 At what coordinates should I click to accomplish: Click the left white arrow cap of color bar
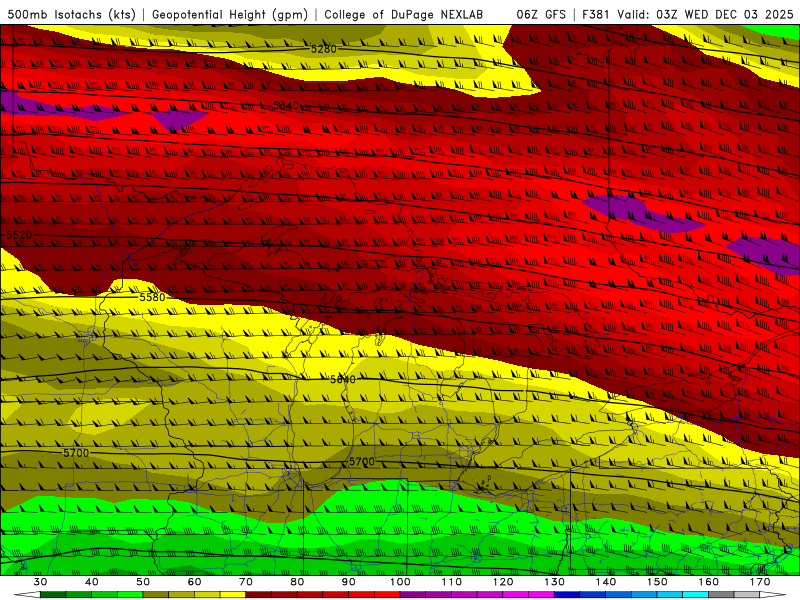(27, 595)
